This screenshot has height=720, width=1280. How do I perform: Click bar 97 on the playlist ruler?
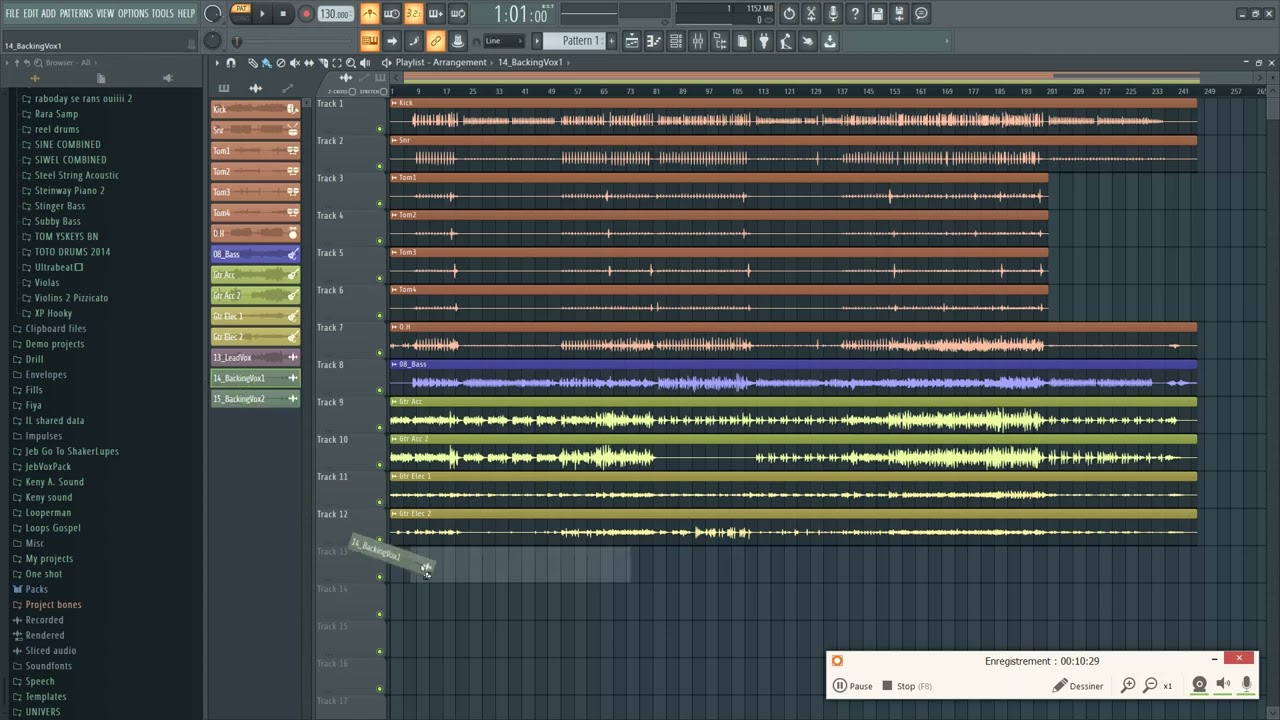(709, 91)
